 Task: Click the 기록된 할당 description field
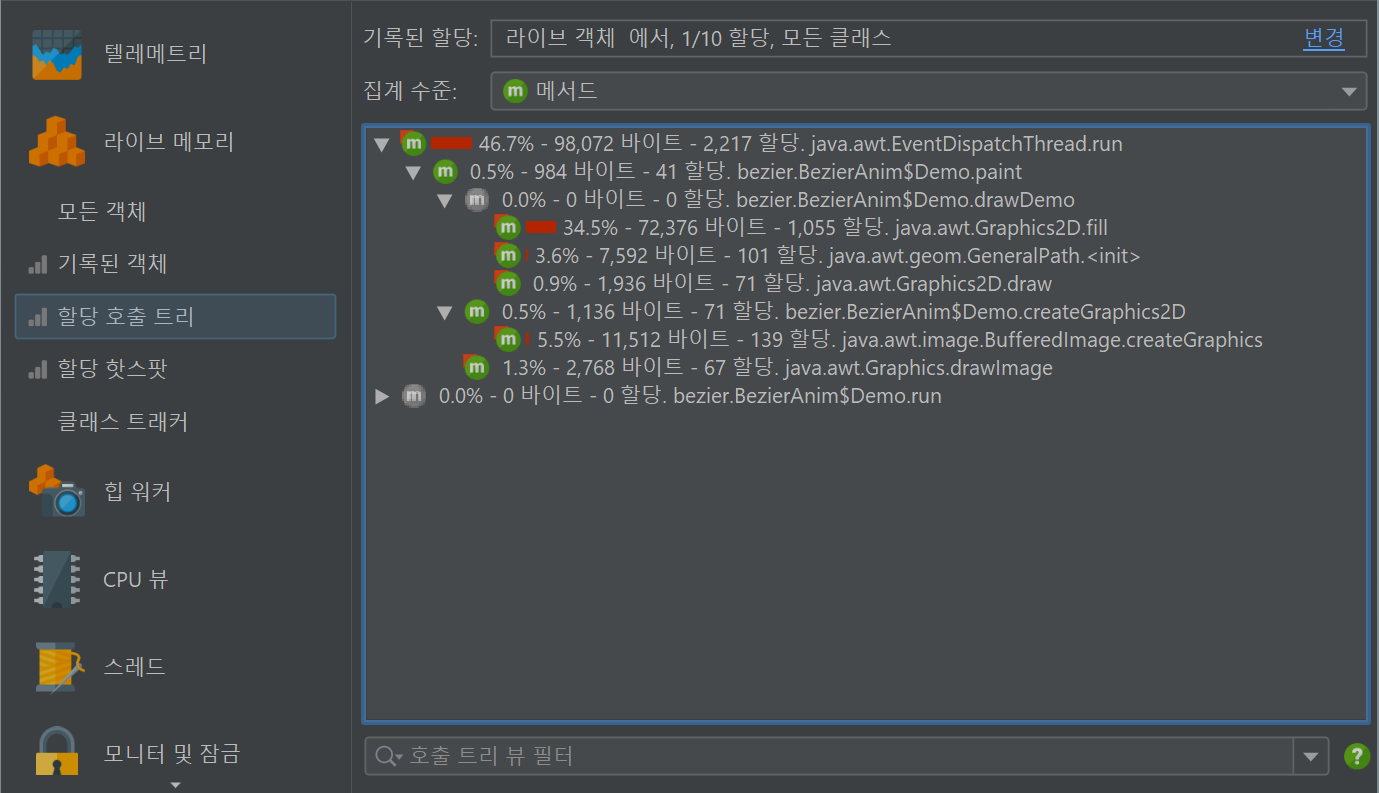coord(928,39)
